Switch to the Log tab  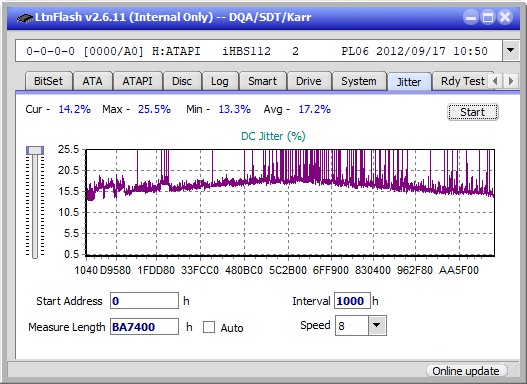[x=220, y=81]
